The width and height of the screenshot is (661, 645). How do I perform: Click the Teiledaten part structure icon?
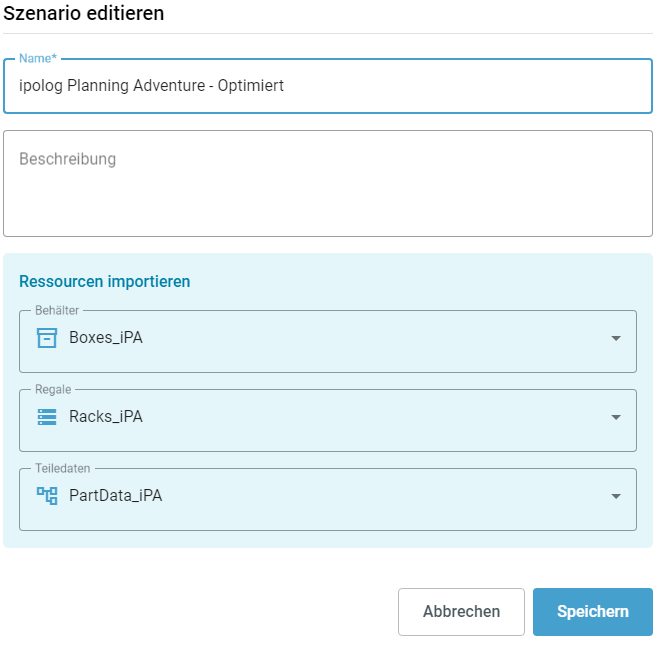[47, 496]
